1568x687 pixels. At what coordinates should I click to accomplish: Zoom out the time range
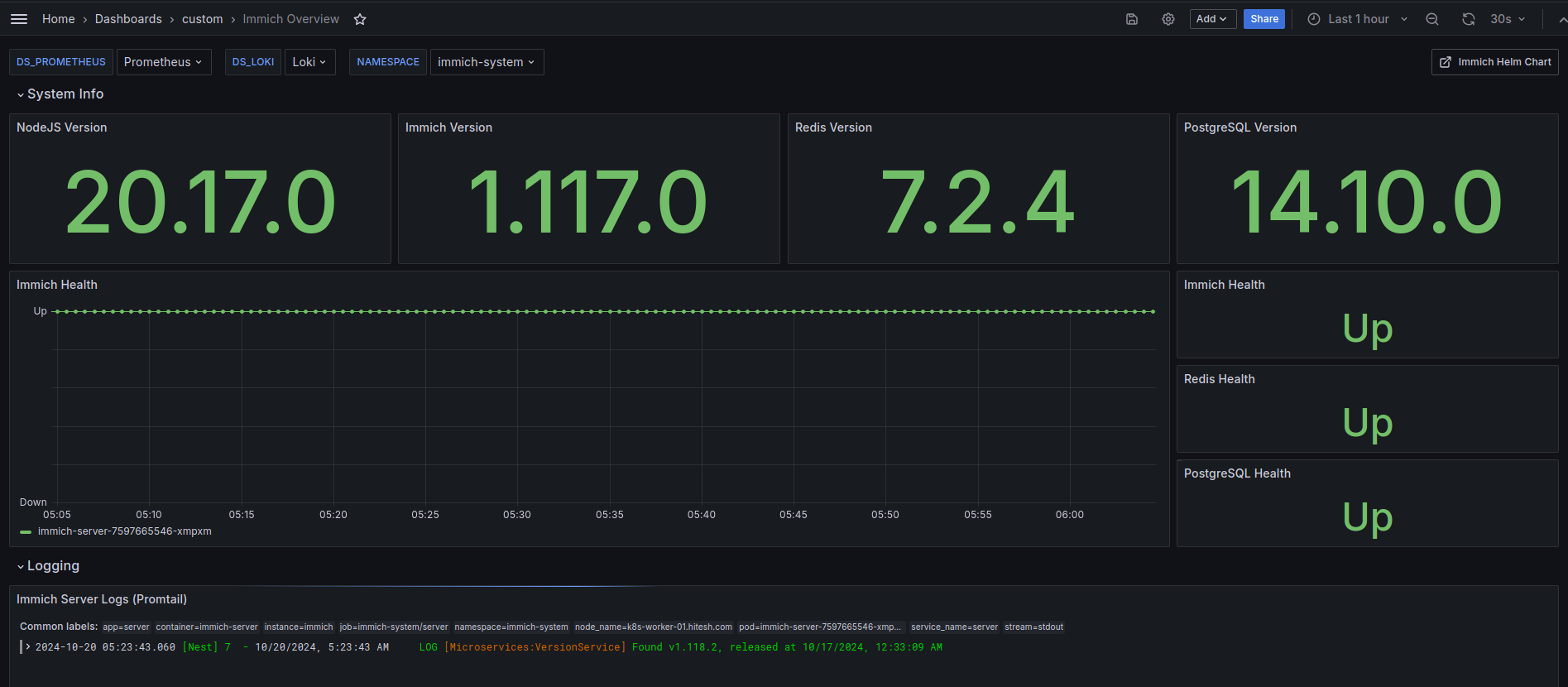point(1432,19)
